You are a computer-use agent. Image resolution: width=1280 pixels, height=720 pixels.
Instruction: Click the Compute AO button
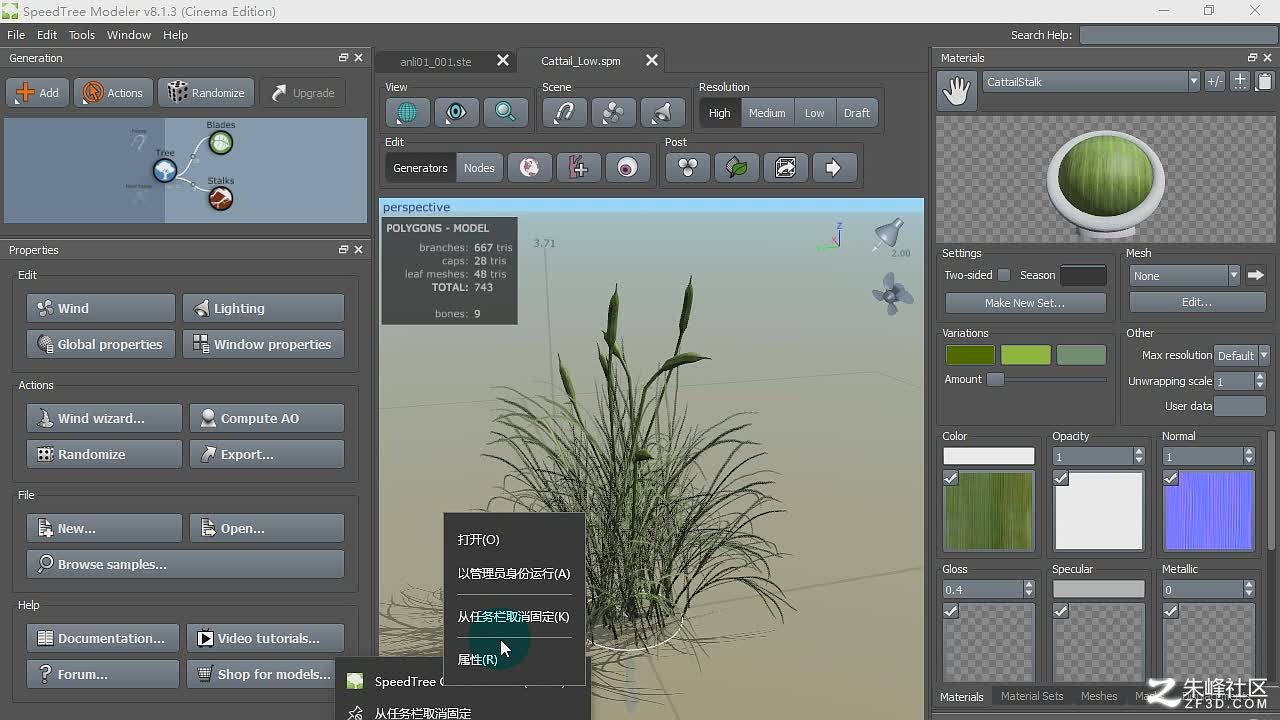tap(266, 418)
